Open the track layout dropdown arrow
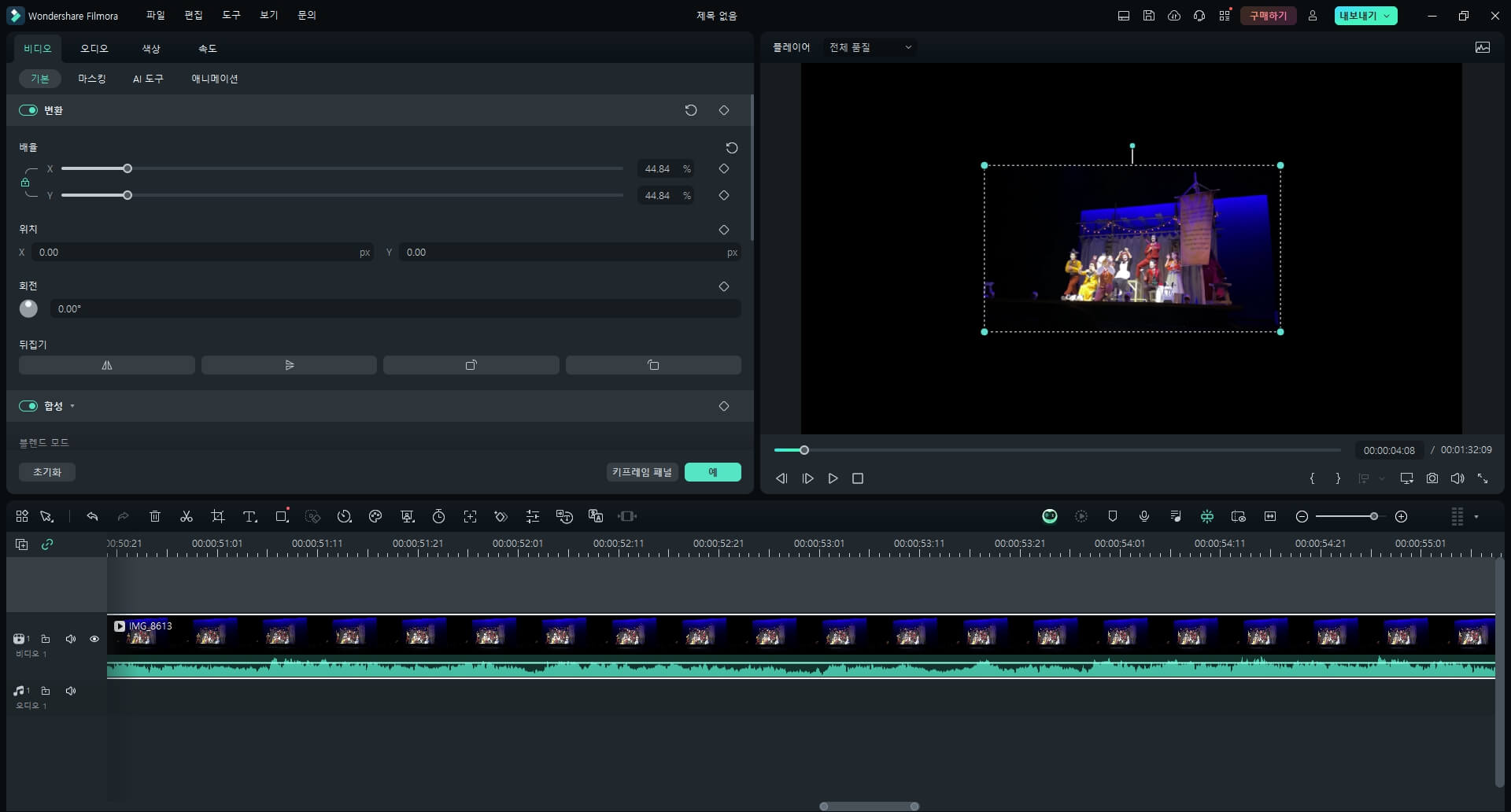This screenshot has height=812, width=1511. coord(1476,517)
